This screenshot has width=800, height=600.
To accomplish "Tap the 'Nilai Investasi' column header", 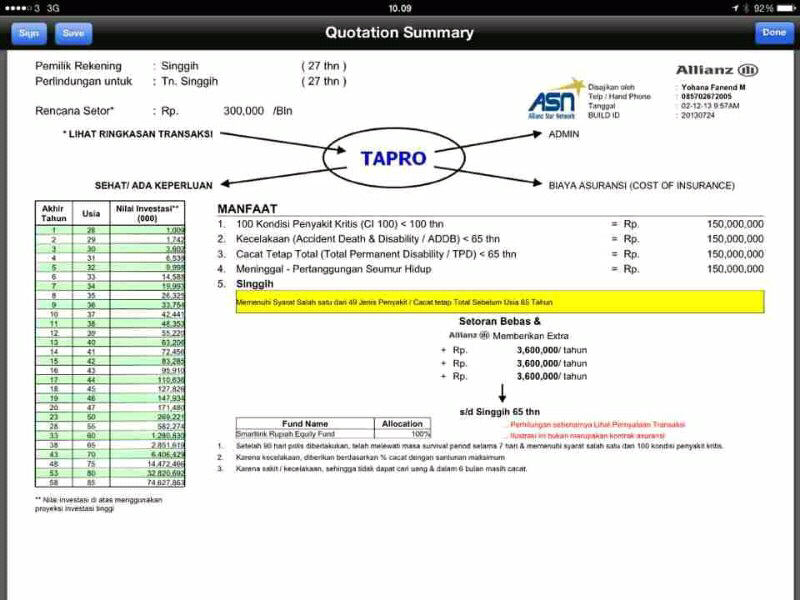I will pyautogui.click(x=147, y=213).
